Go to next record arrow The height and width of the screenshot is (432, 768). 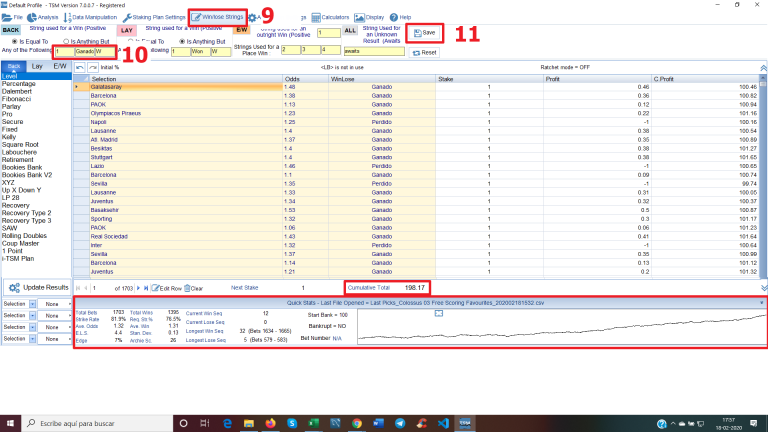pos(138,288)
